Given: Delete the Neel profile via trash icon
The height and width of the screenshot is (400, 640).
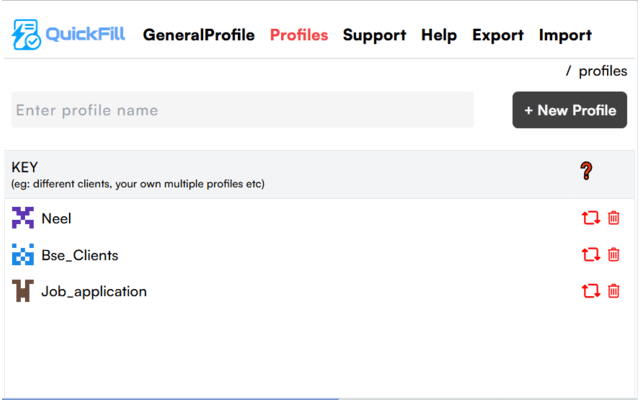Looking at the screenshot, I should click(613, 218).
